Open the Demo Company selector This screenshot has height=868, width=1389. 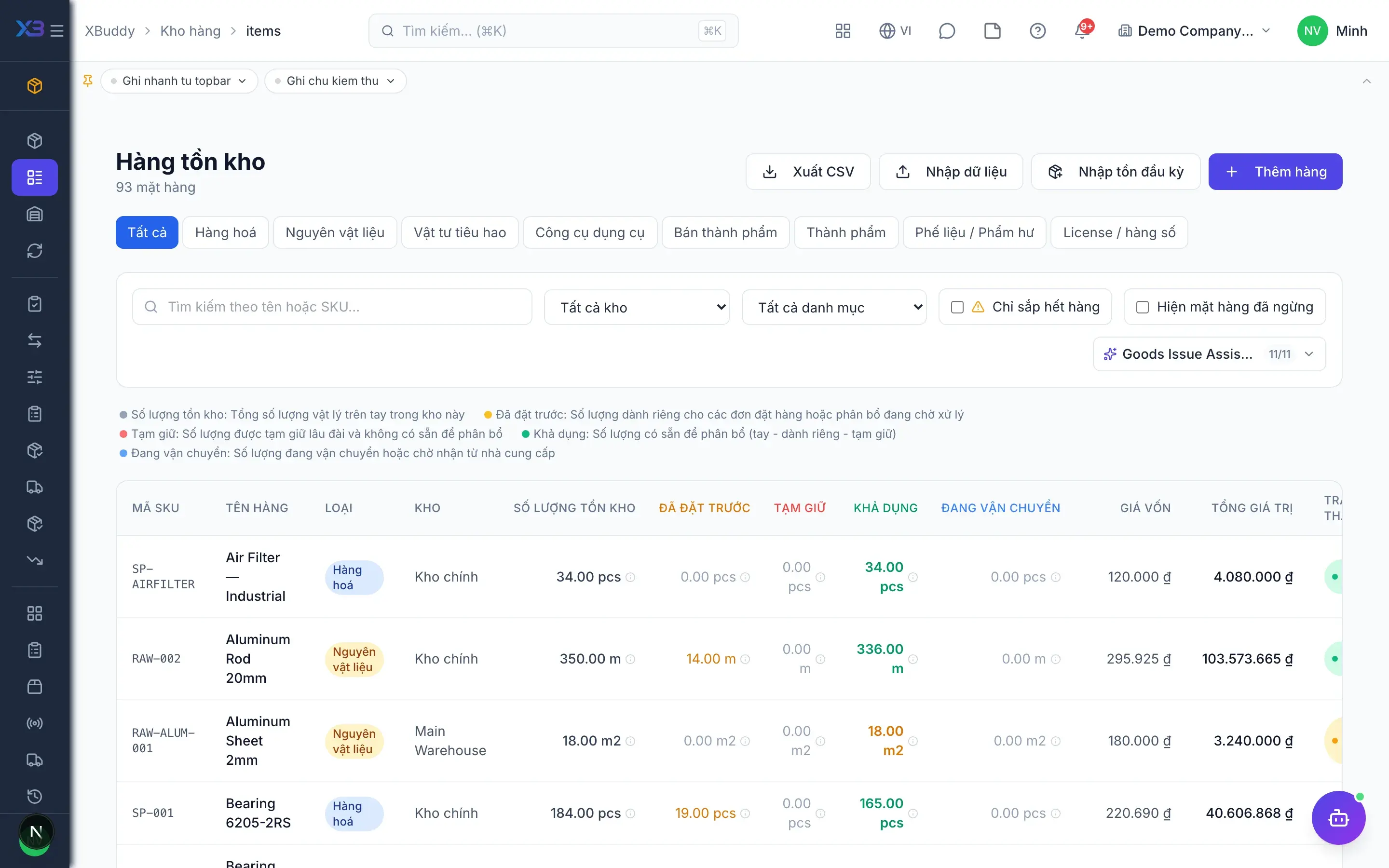(1195, 31)
